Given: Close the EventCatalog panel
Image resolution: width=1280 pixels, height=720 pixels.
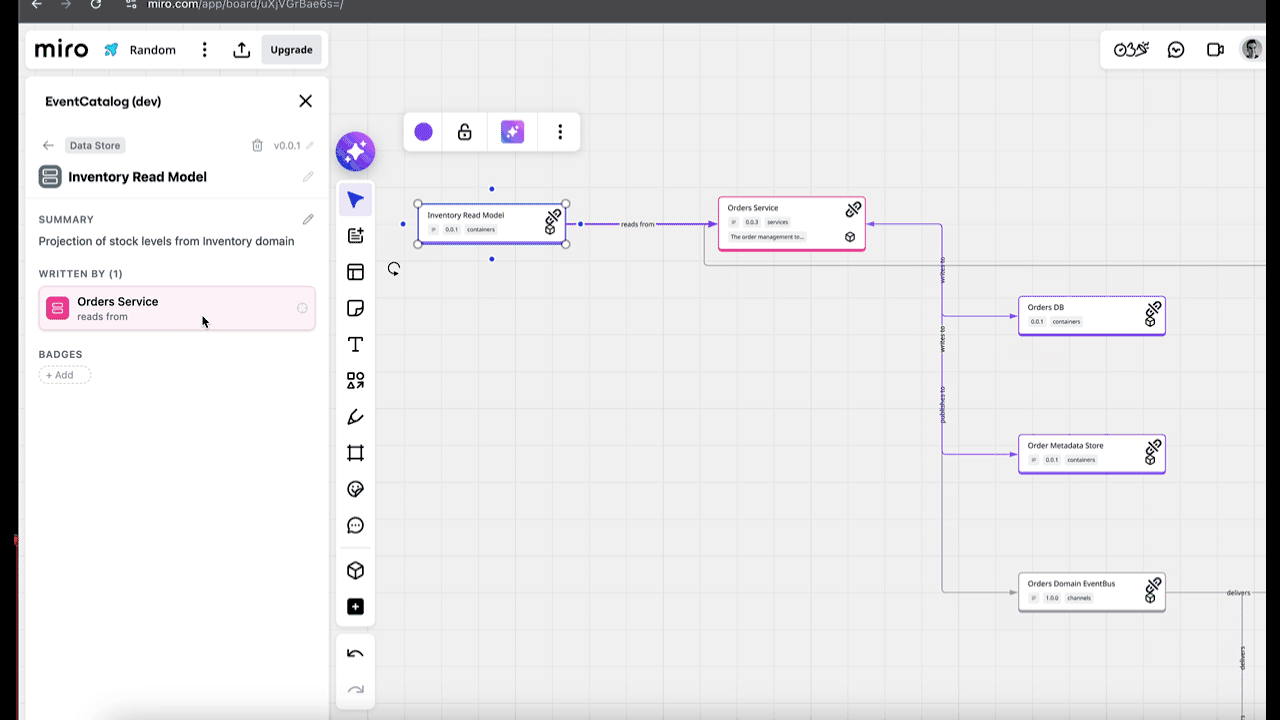Looking at the screenshot, I should click(305, 100).
